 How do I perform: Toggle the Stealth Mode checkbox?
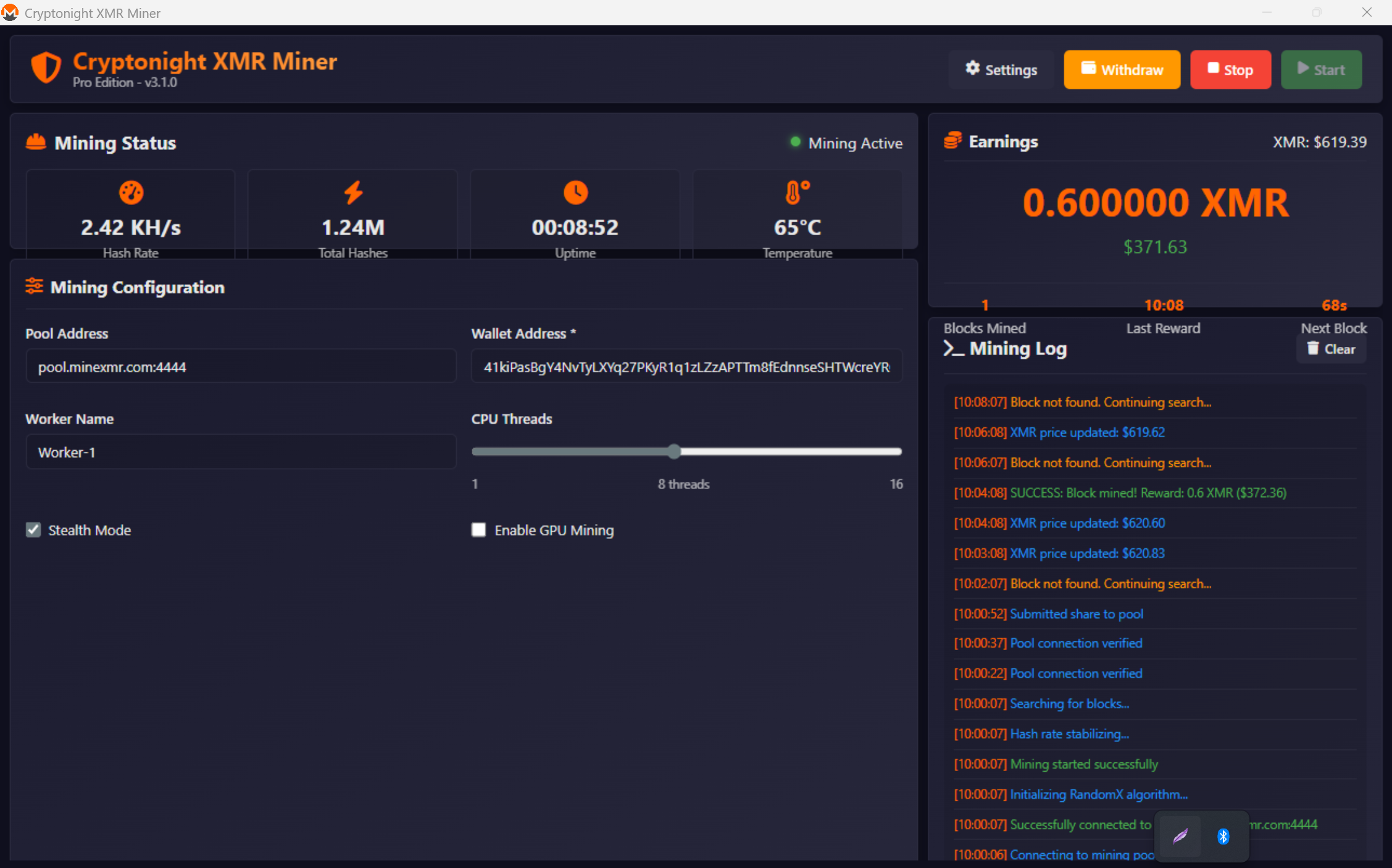click(x=33, y=530)
